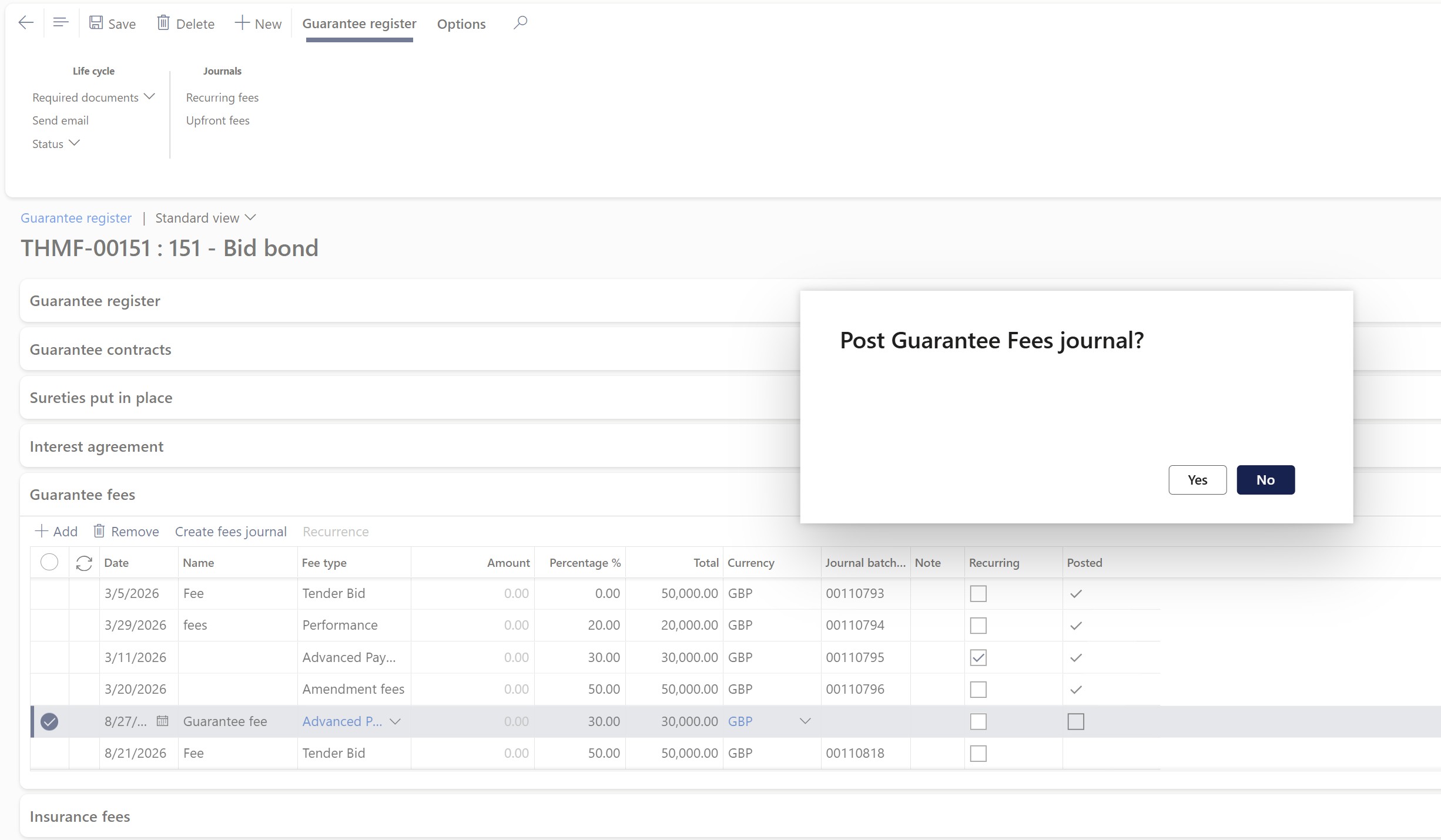Viewport: 1441px width, 840px height.
Task: Click Journal batch column header
Action: [866, 563]
